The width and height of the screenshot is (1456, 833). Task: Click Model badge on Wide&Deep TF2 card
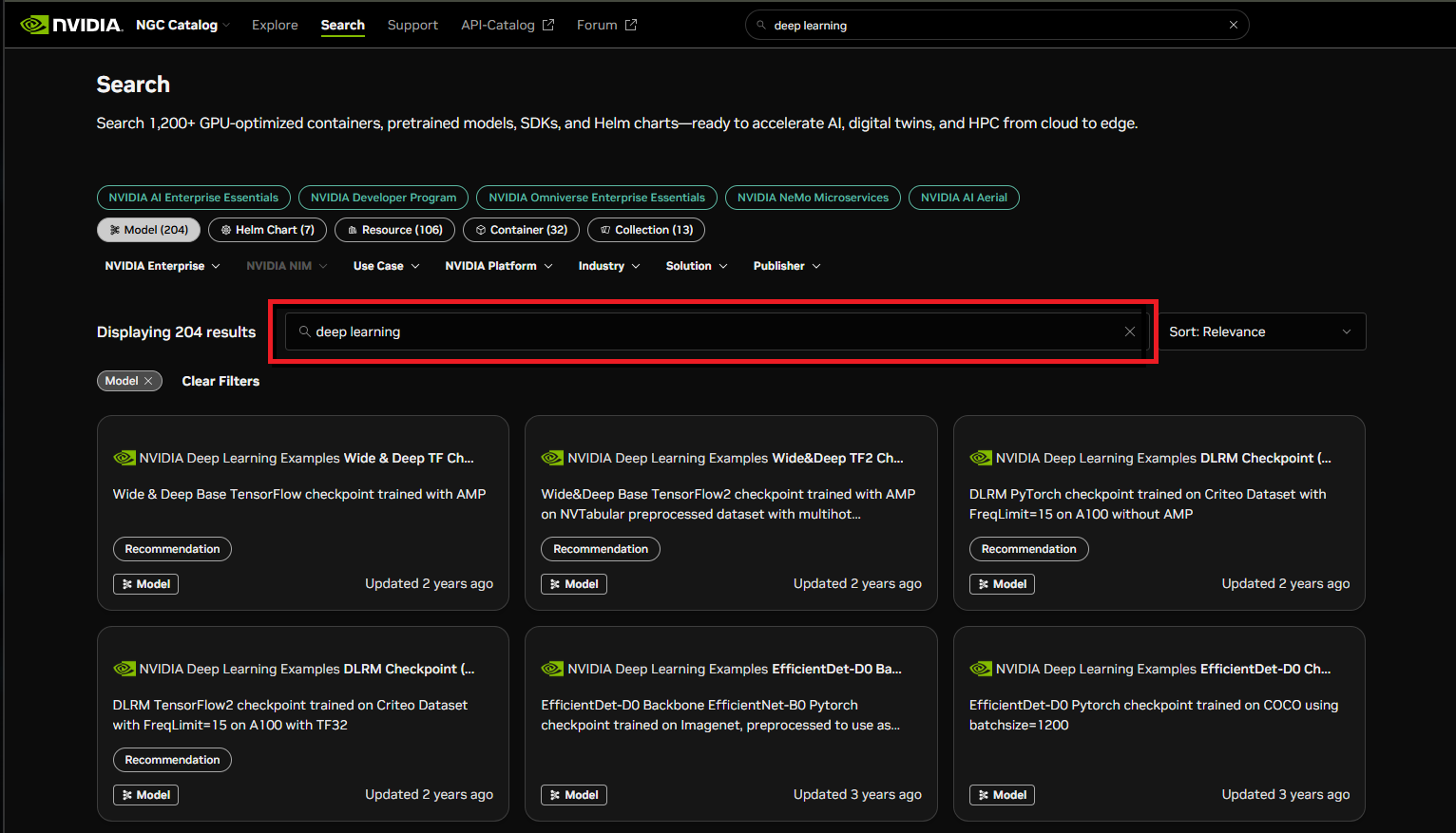(x=574, y=584)
